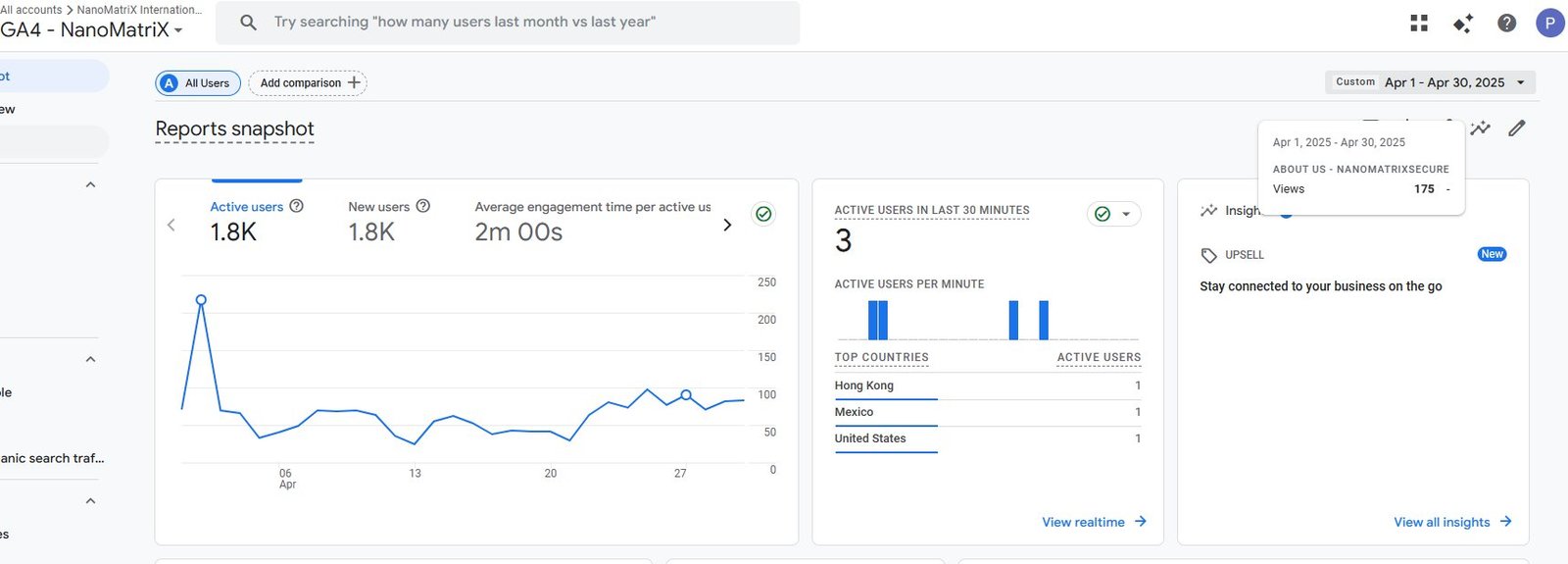This screenshot has width=1568, height=564.
Task: Select Average engagement time metric tab
Action: (593, 220)
